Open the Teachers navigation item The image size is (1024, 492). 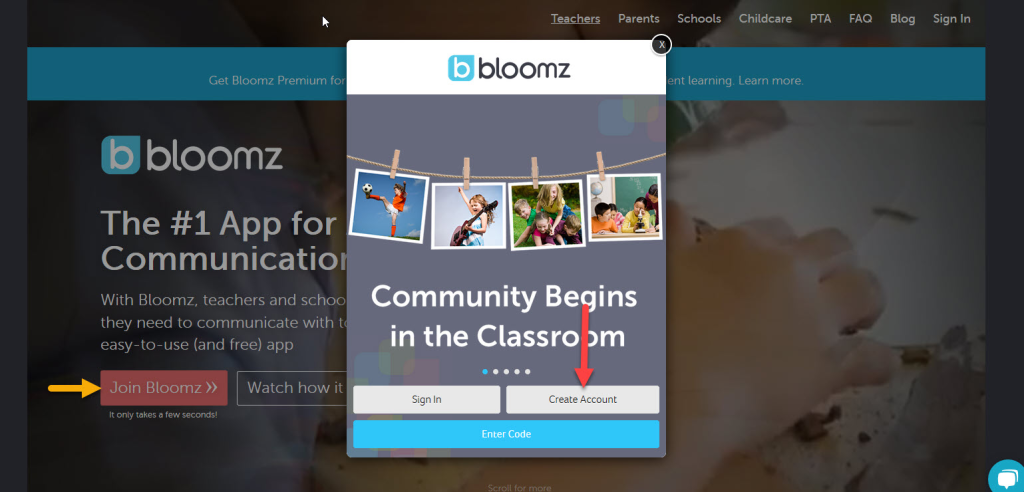pyautogui.click(x=575, y=19)
